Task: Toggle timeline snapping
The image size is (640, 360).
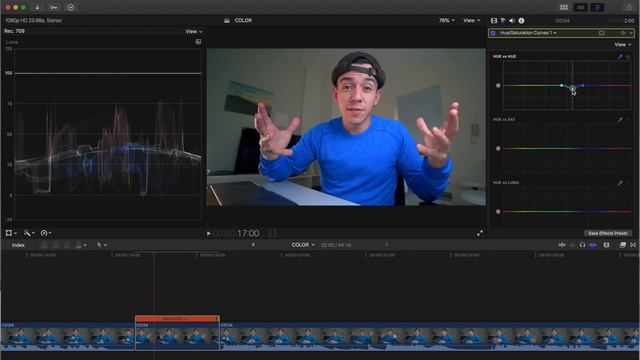Action: tap(593, 245)
